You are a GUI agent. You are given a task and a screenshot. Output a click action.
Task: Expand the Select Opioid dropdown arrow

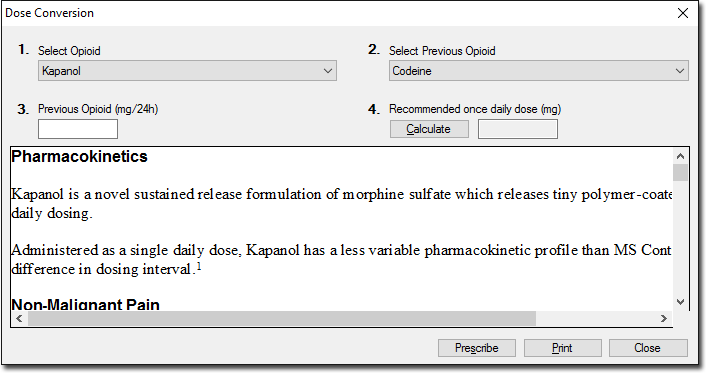click(328, 71)
